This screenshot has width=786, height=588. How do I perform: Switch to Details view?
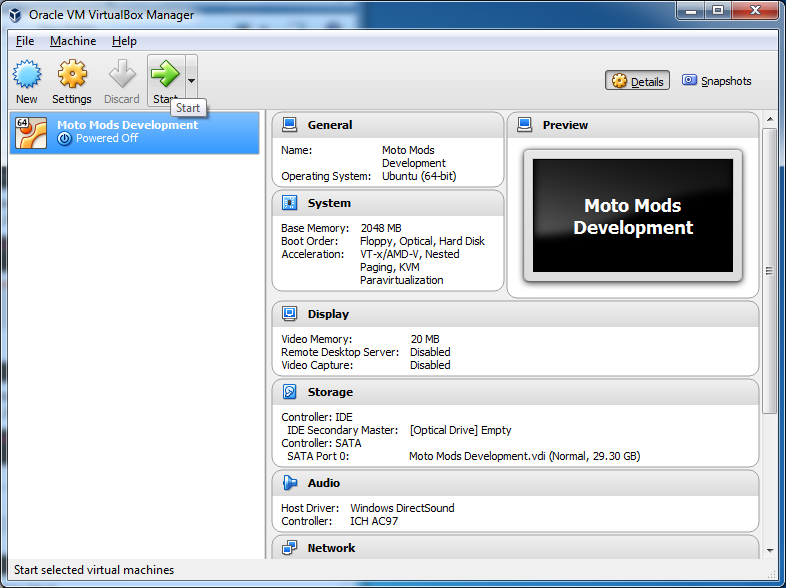(x=637, y=81)
